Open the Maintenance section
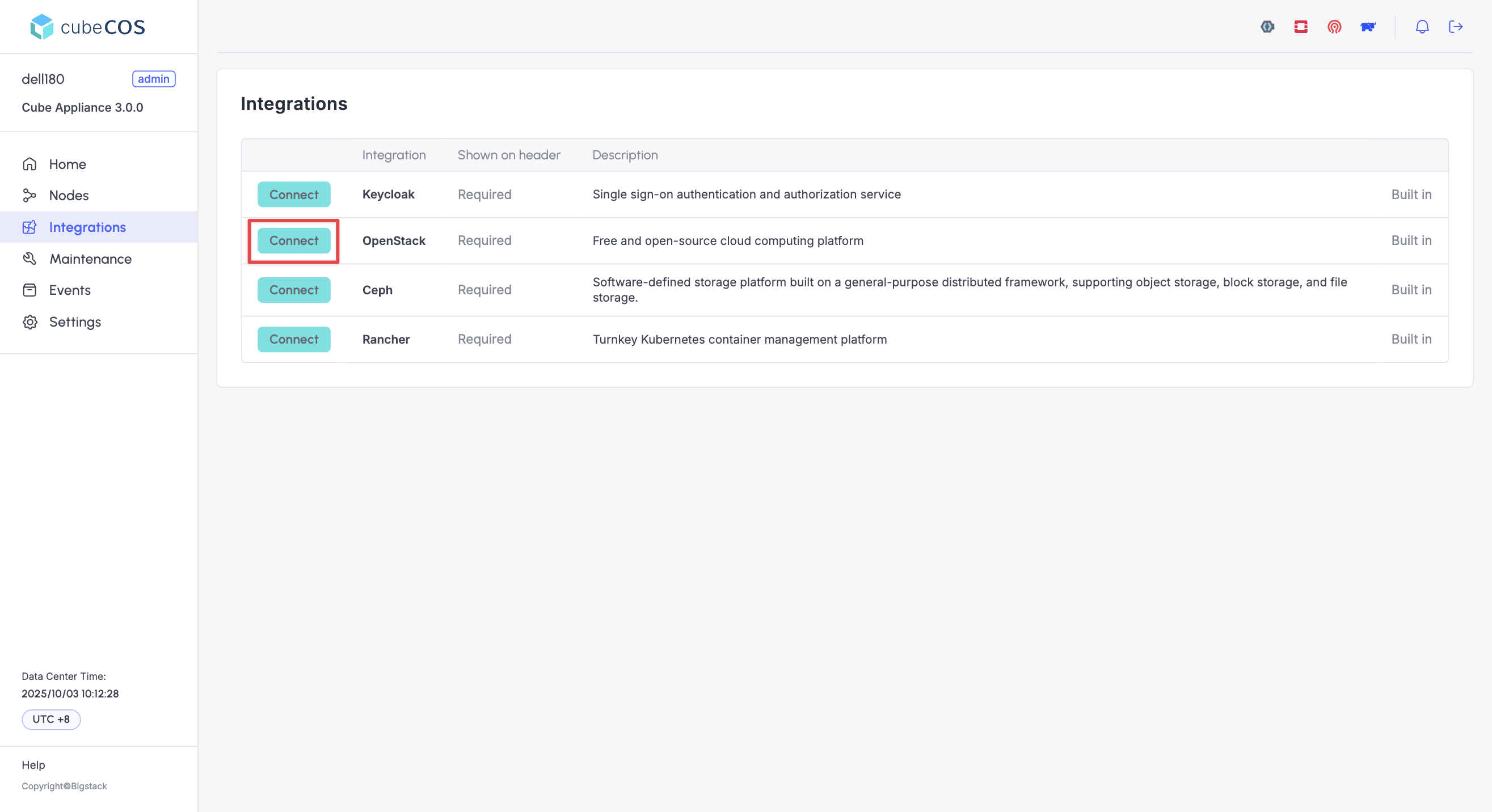This screenshot has width=1492, height=812. click(x=91, y=259)
